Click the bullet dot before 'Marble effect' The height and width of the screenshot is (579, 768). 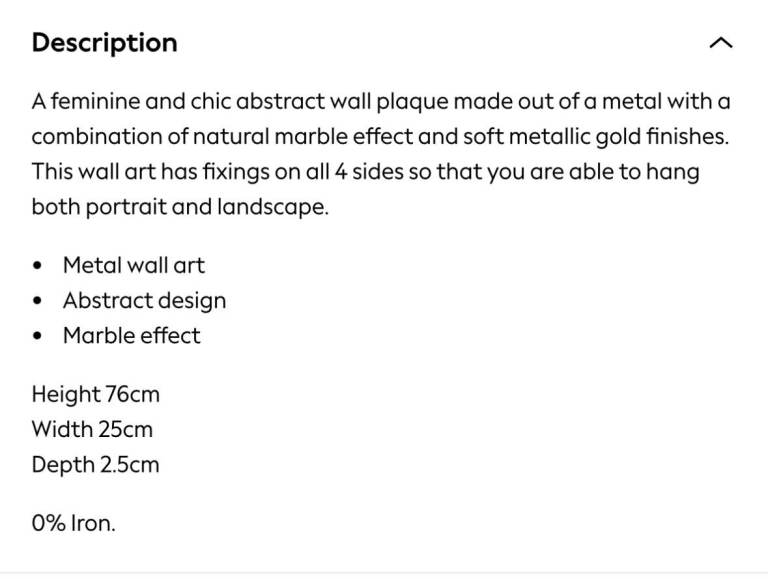coord(38,337)
